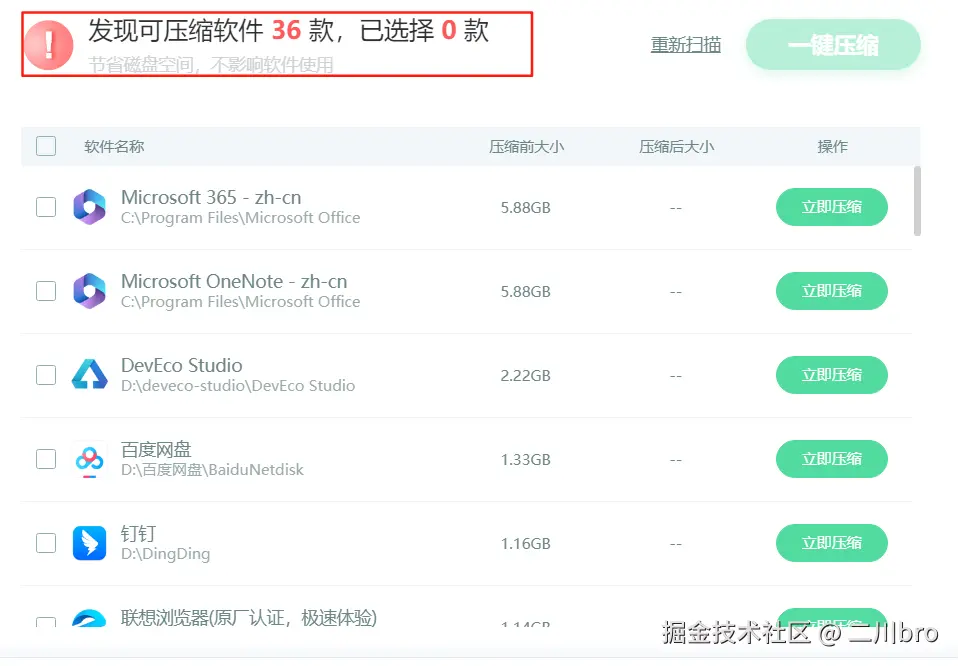Screen dimensions: 958x666
Task: Click the Microsoft 365 app icon
Action: 89,207
